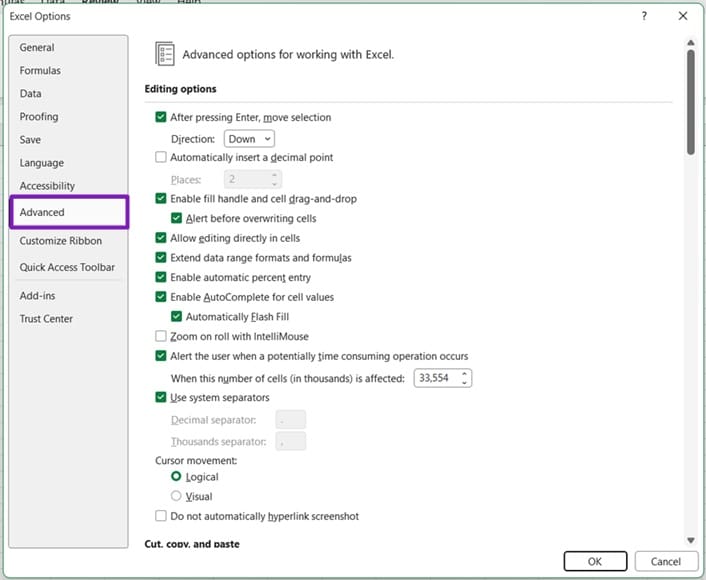Click the Advanced options header icon
The image size is (706, 580).
click(164, 54)
